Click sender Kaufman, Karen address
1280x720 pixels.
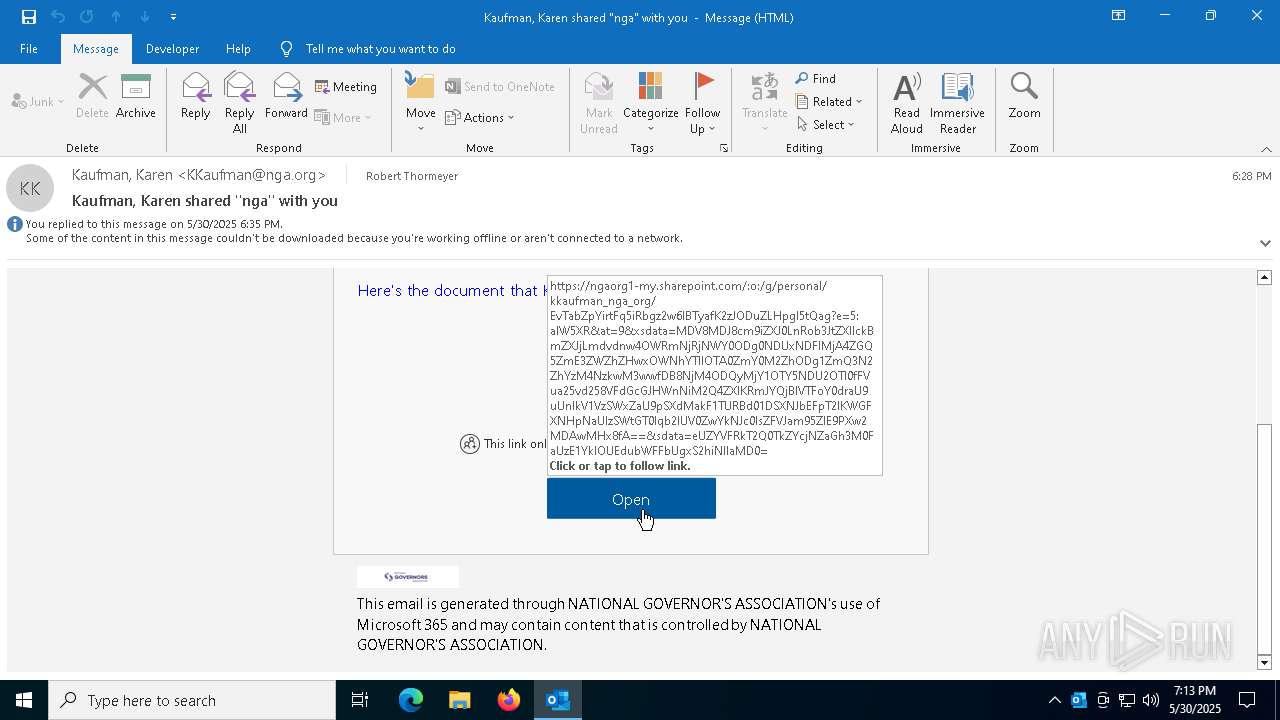[x=199, y=175]
